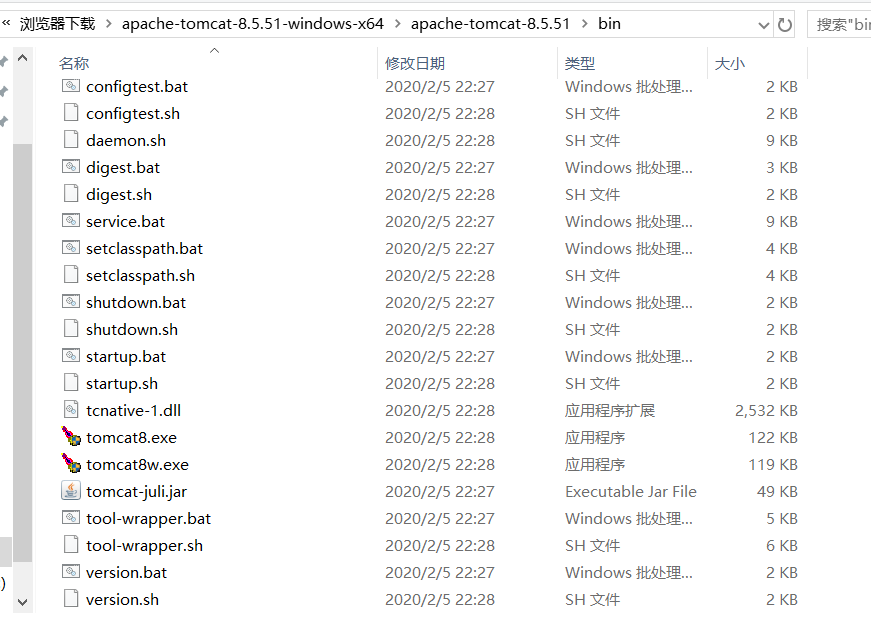Select the tool-wrapper.sh file name

(x=144, y=546)
